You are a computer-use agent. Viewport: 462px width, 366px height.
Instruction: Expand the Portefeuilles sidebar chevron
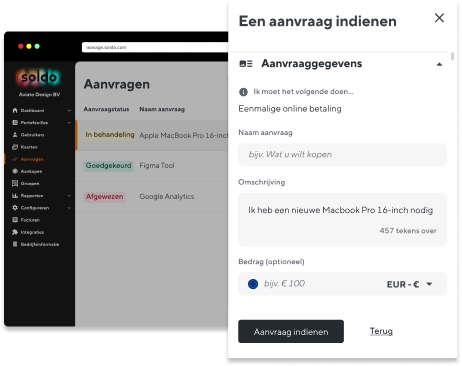pyautogui.click(x=69, y=123)
